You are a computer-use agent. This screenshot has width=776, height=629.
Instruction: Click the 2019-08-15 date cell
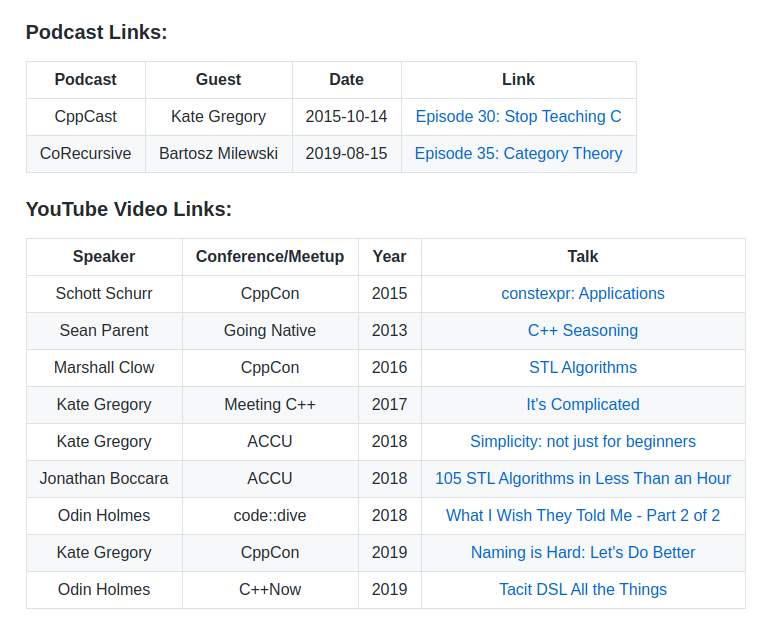[346, 154]
